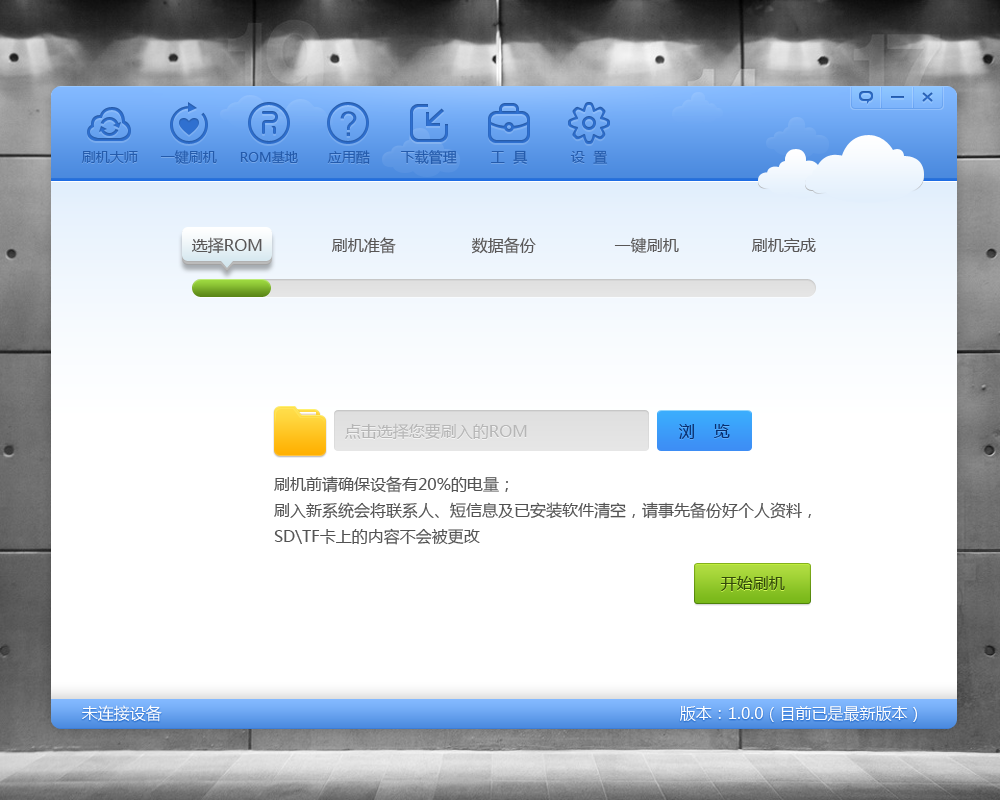
Task: Open the 数据备份 backup step
Action: [503, 245]
